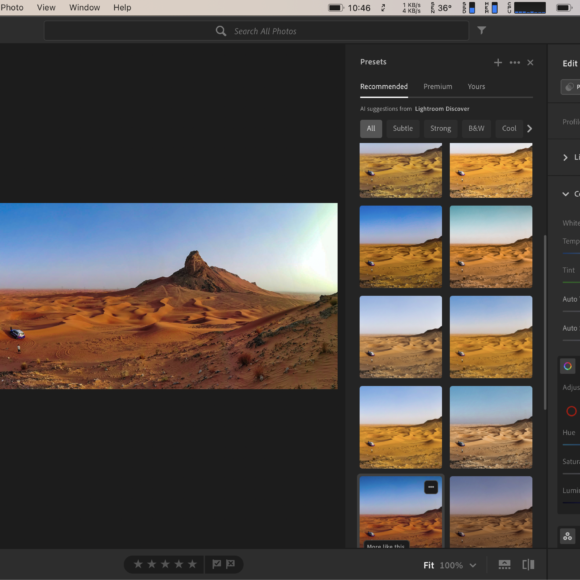Click the filter funnel icon
This screenshot has width=580, height=580.
[481, 30]
